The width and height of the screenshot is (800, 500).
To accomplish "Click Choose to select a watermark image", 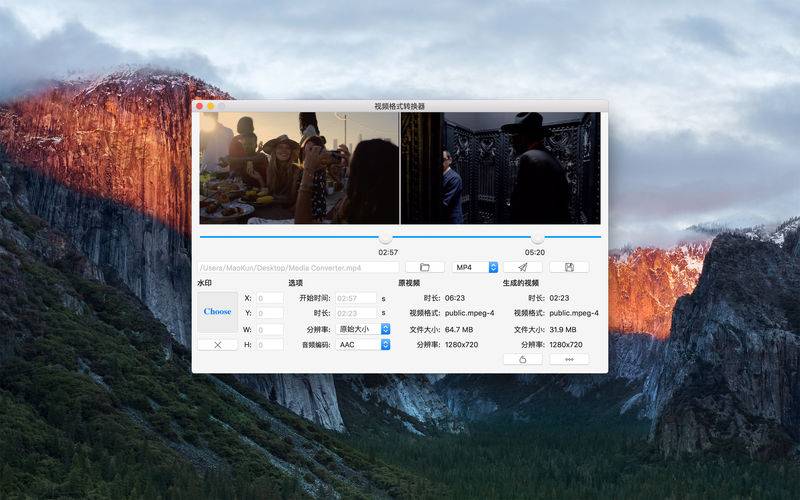I will pos(217,312).
